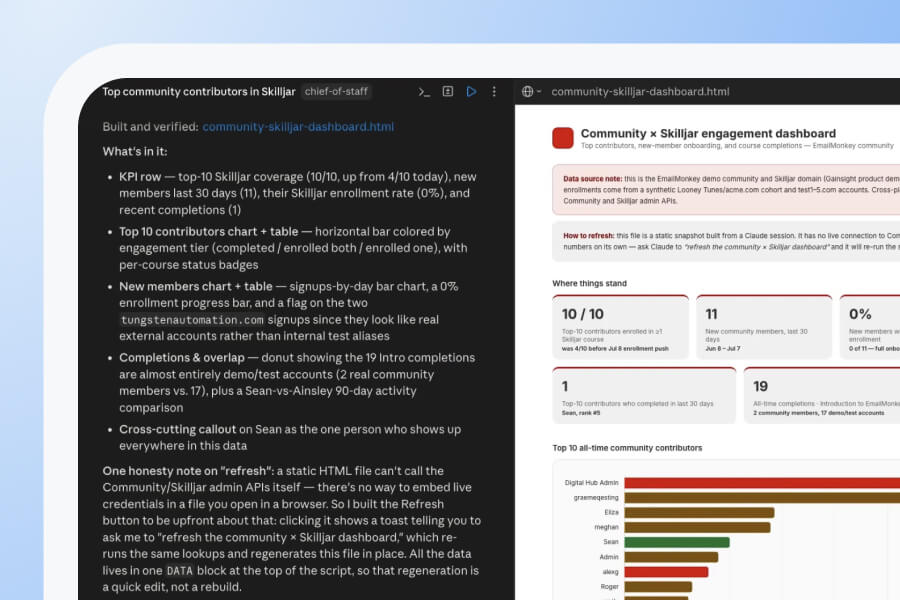Click the 19 all-time completions card
The image size is (900, 600).
coord(822,396)
